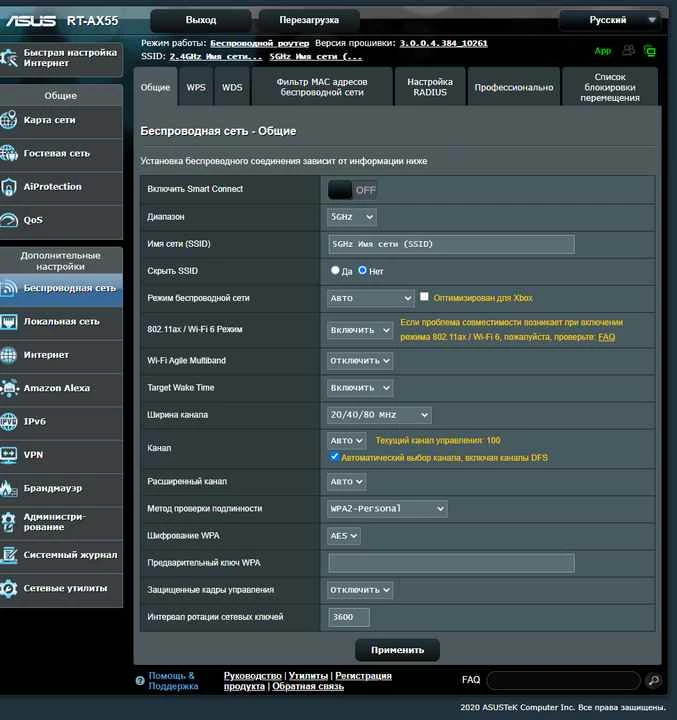Open Шифрование WPA AES dropdown
The height and width of the screenshot is (720, 677).
(344, 536)
